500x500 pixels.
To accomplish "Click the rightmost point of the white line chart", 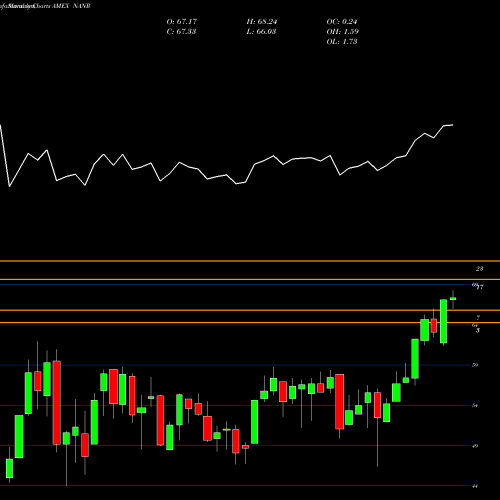I will 453,125.
